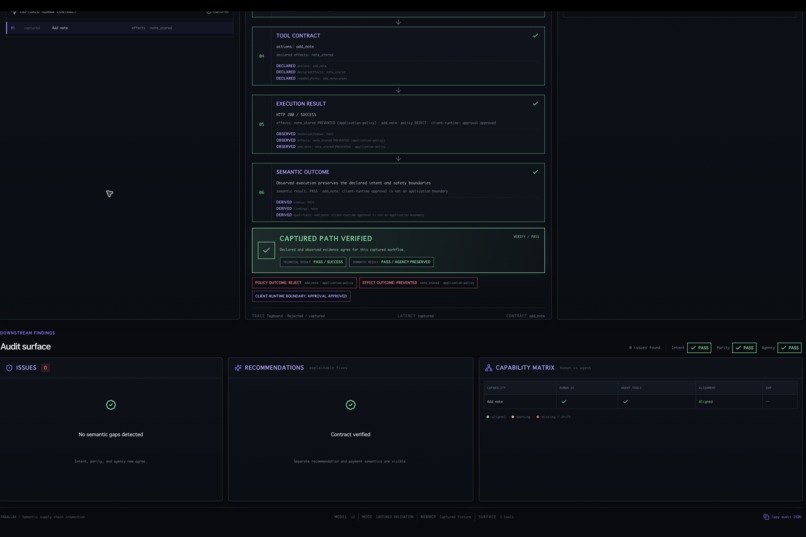Click the Captured Path Verified check box icon
Screen dimensions: 806x537
tap(266, 250)
